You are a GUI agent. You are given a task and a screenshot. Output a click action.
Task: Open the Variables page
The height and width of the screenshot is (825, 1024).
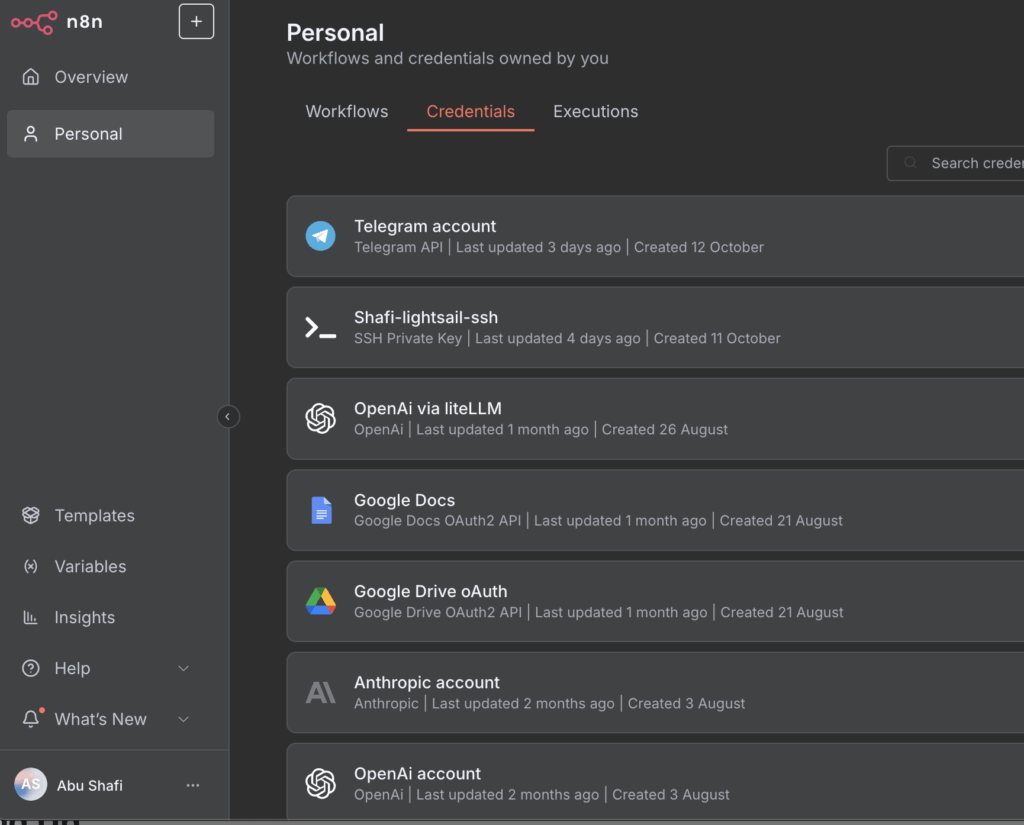tap(90, 567)
